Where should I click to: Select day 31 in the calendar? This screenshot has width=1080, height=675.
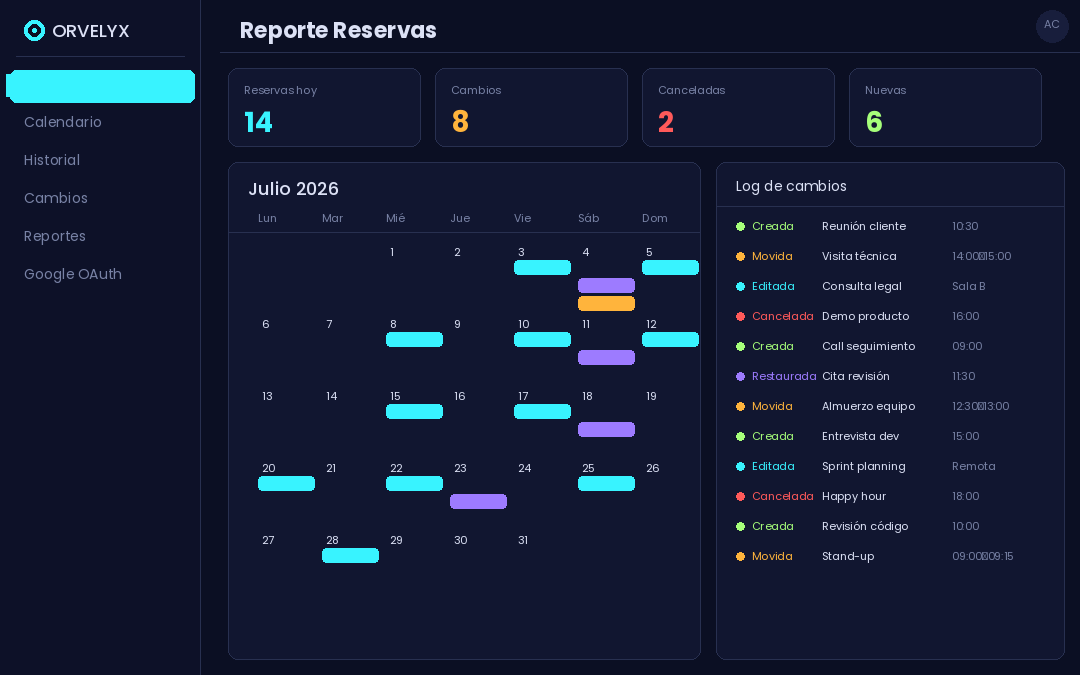523,540
